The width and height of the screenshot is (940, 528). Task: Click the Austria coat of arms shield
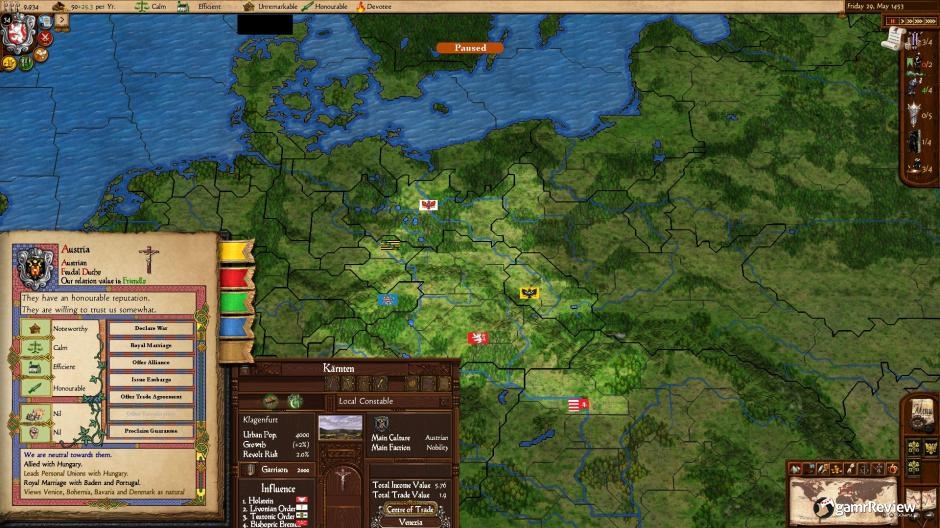pyautogui.click(x=35, y=266)
